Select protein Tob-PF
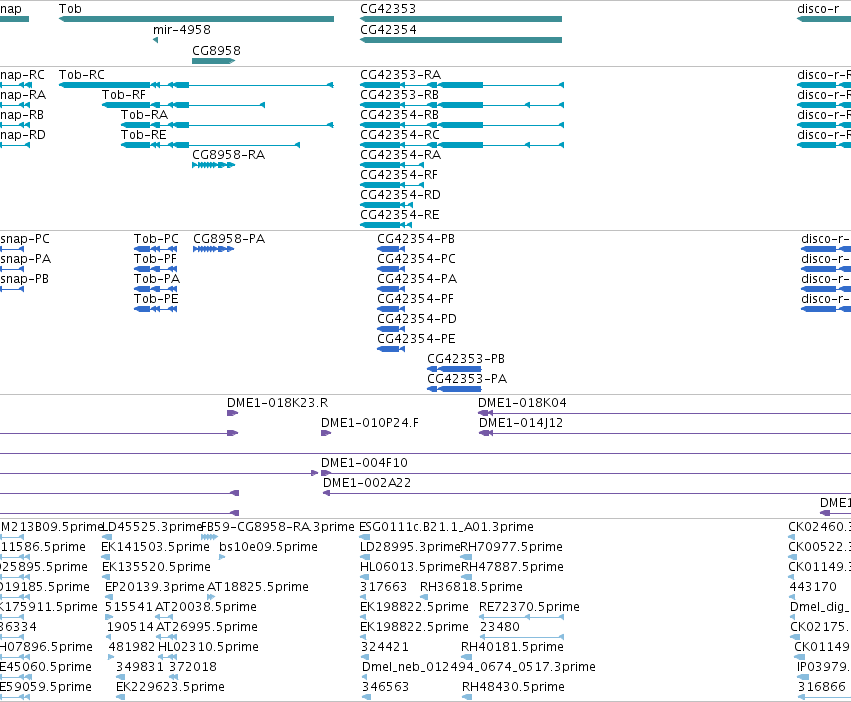 point(156,259)
